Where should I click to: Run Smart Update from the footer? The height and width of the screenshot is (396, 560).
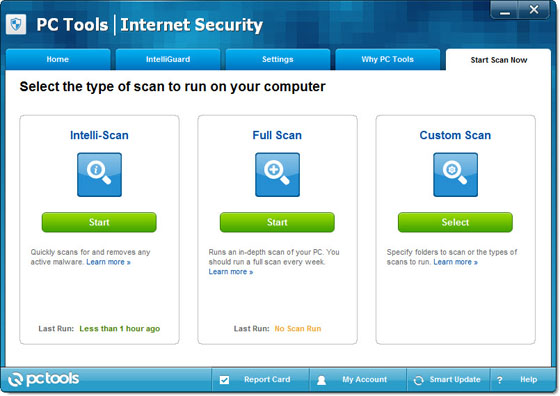pos(448,380)
